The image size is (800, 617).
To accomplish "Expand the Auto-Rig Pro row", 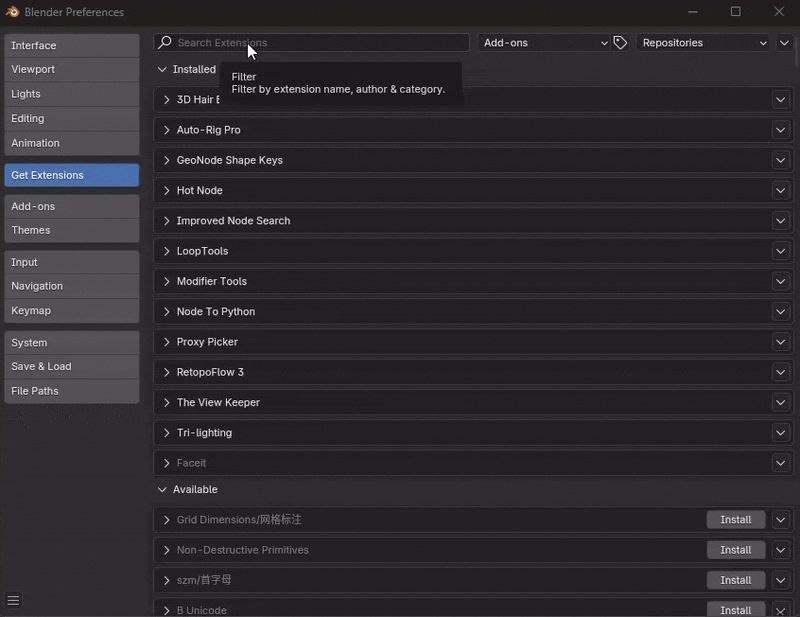I will coord(166,130).
